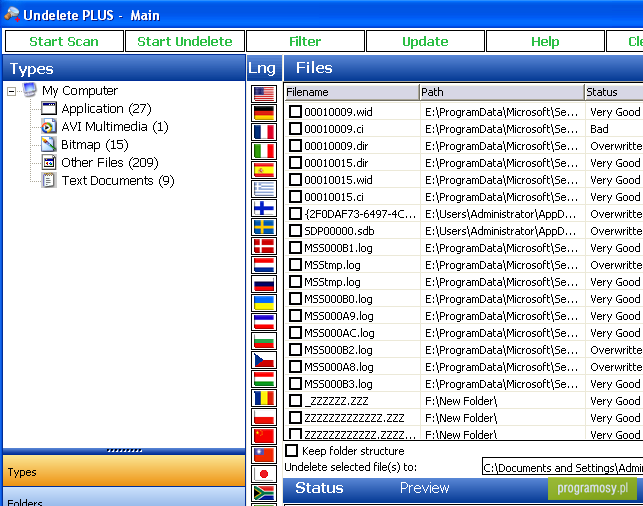Click the undelete destination path field
The width and height of the screenshot is (643, 506).
563,467
